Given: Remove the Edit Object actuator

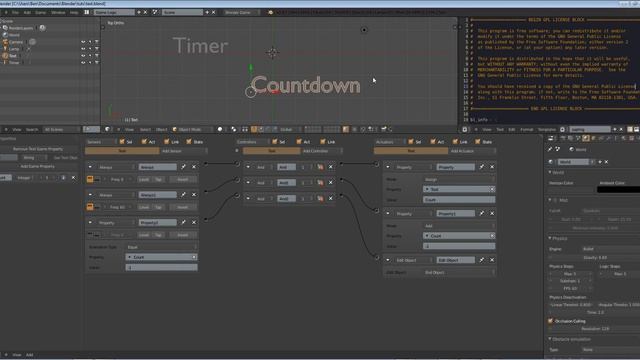Looking at the screenshot, I should pyautogui.click(x=492, y=260).
